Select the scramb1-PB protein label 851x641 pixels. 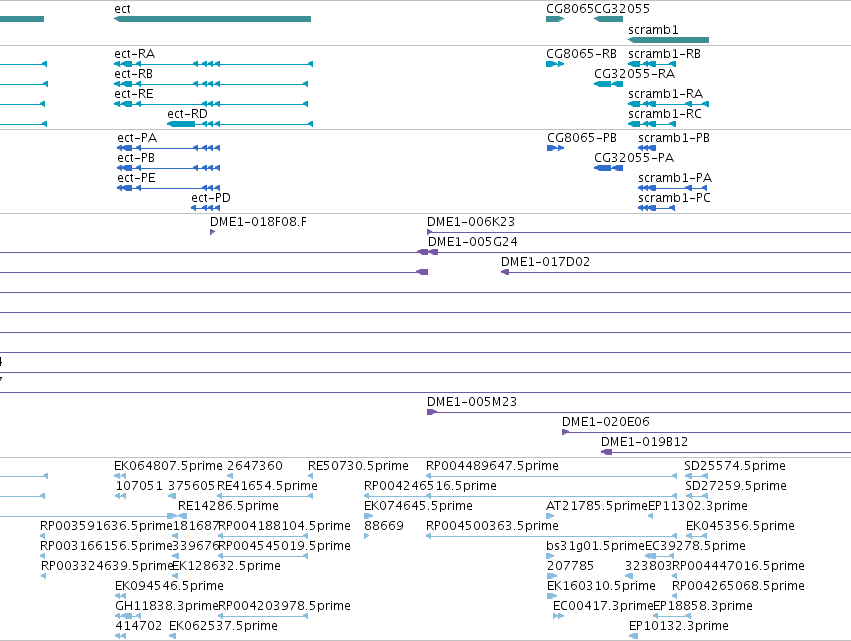click(674, 138)
